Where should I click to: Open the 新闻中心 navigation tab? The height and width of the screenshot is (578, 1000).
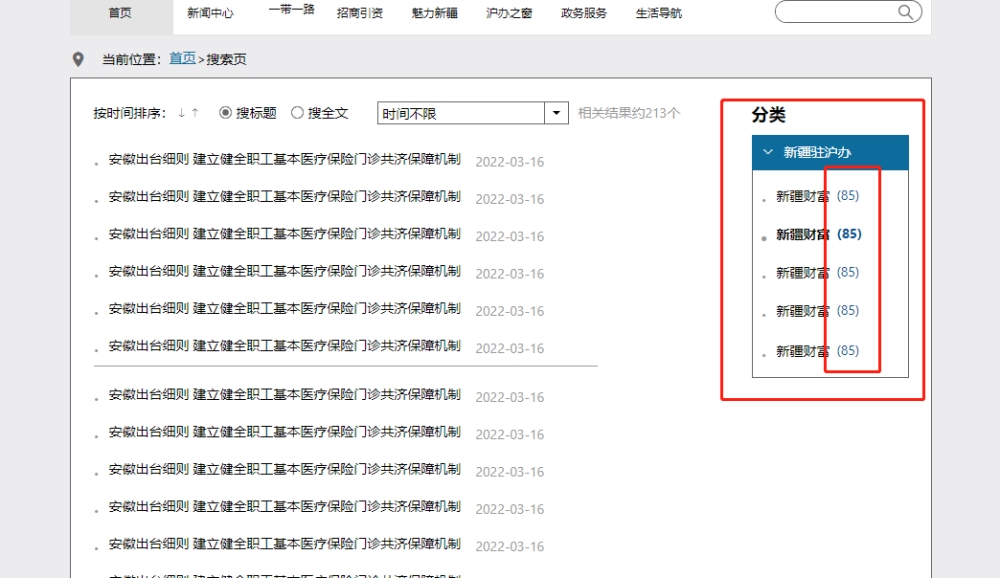click(210, 13)
